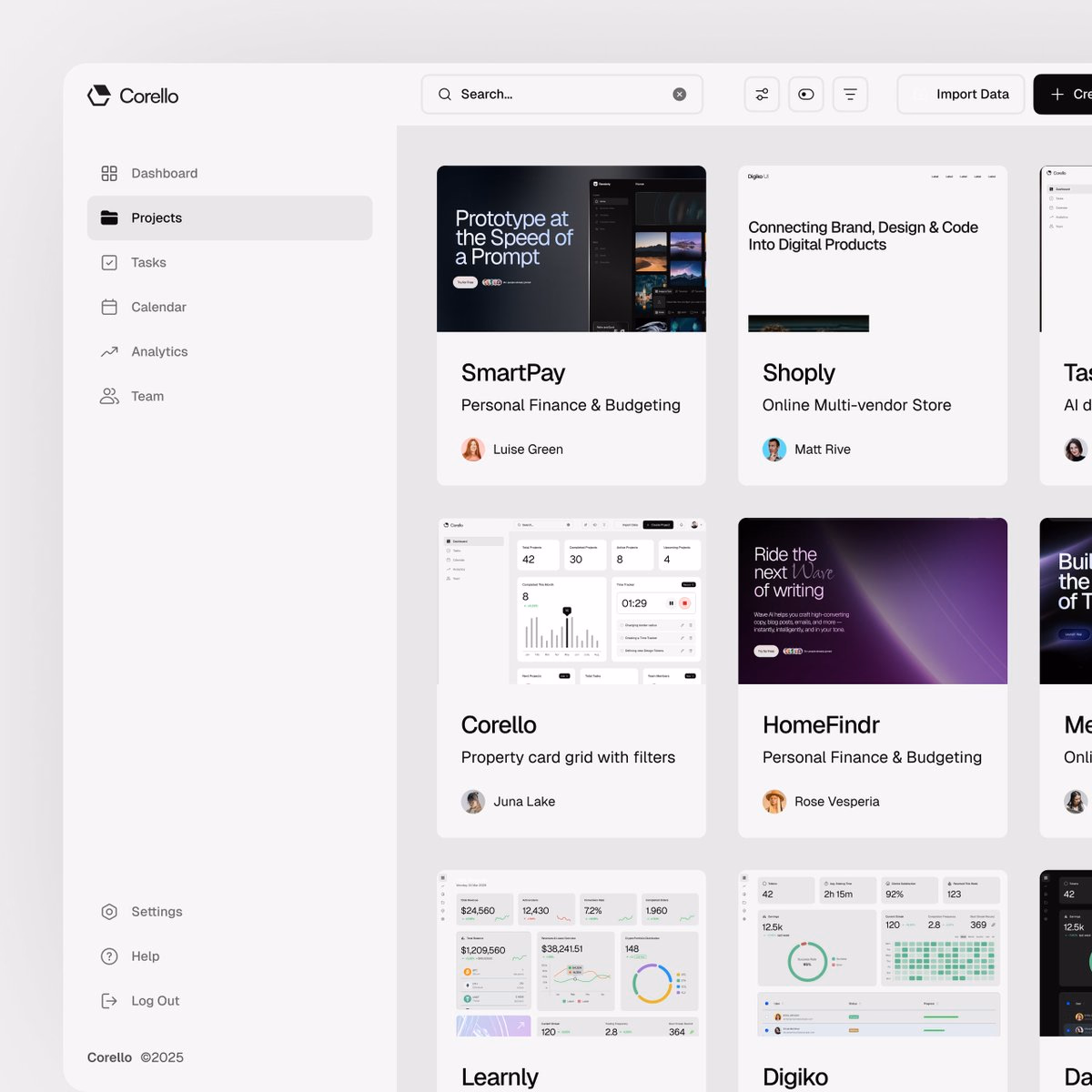Click the Tasks checkbox icon
1092x1092 pixels.
coord(109,262)
